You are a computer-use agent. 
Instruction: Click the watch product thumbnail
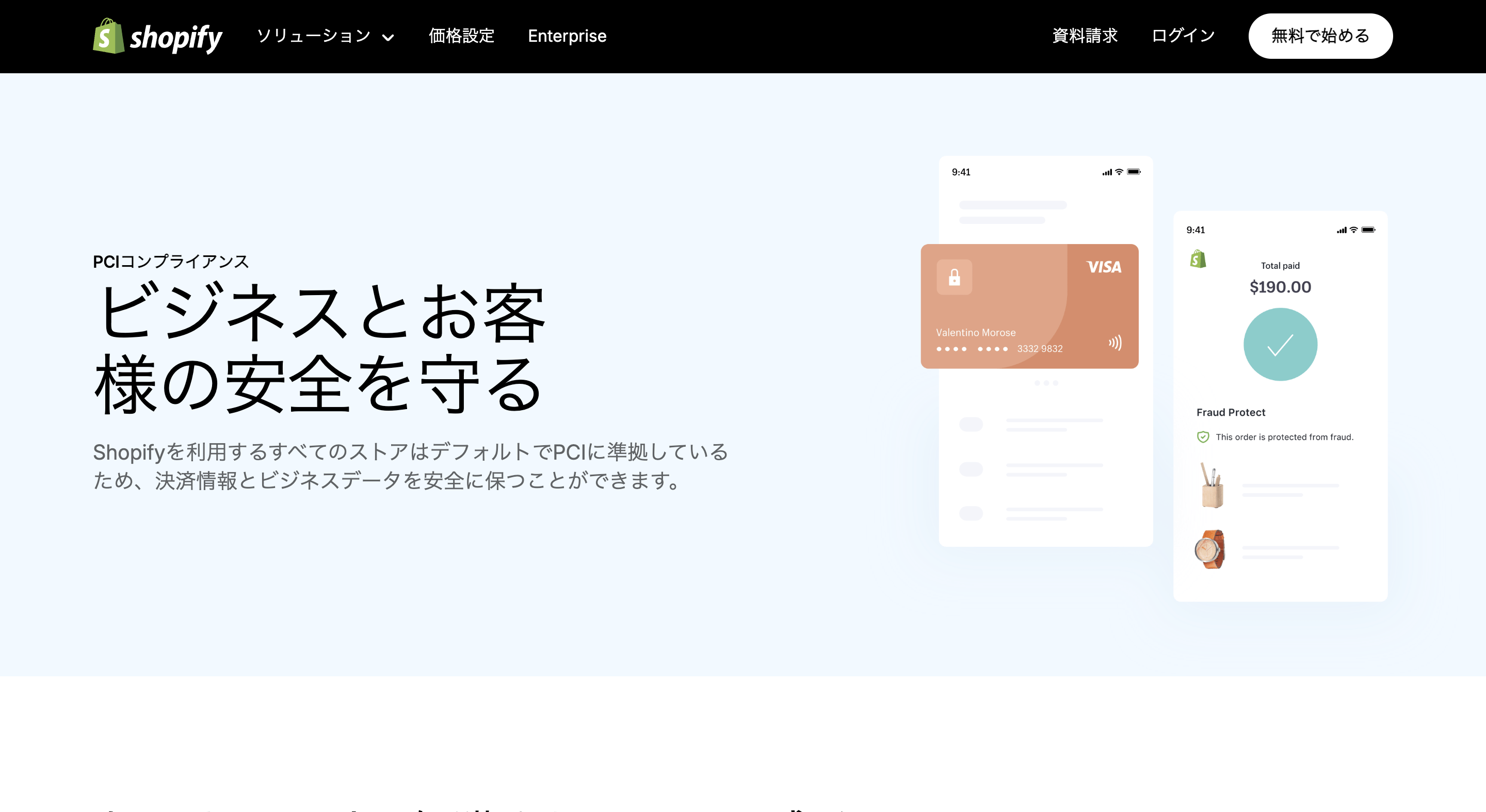click(1212, 549)
